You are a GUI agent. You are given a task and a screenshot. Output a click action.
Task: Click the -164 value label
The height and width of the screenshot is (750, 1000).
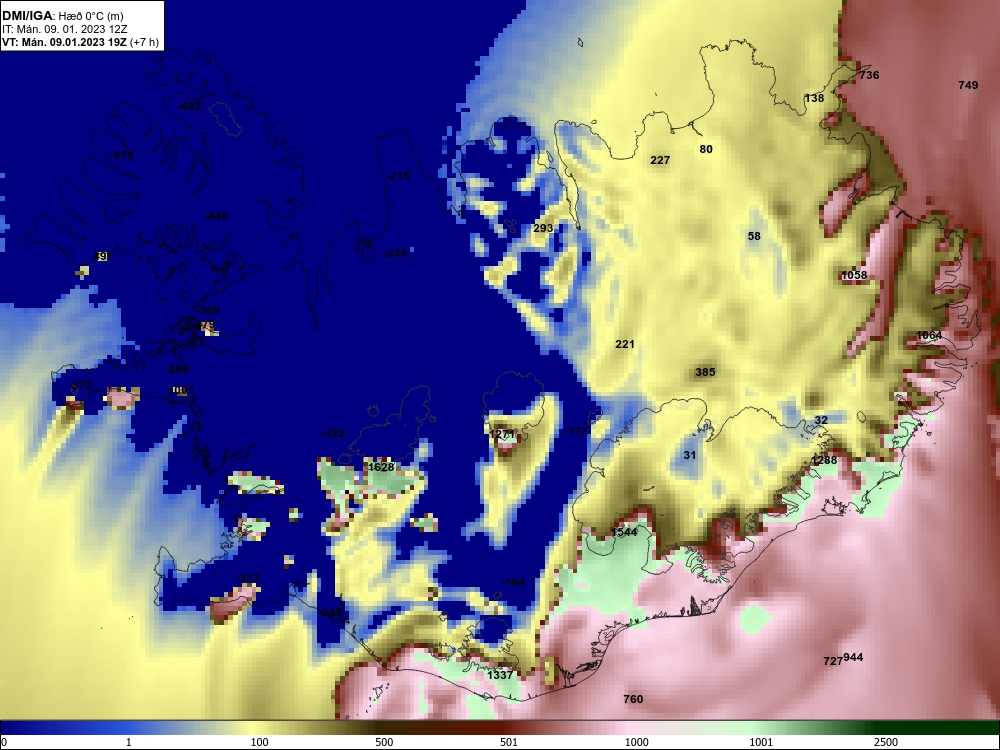pos(513,583)
